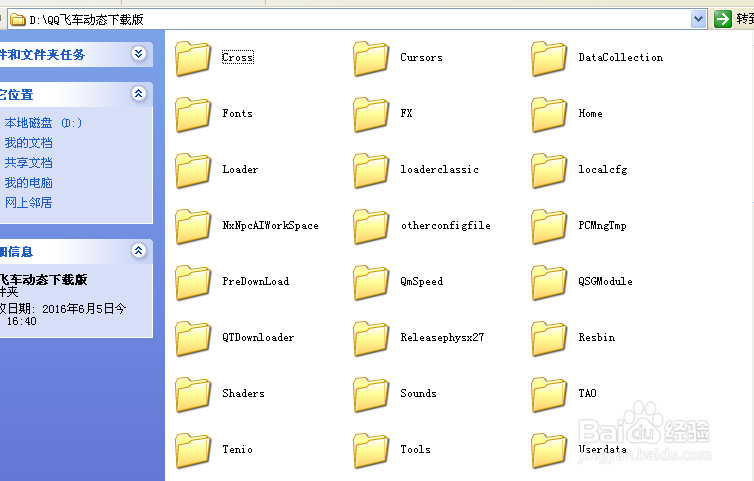Open the FX folder icon
The width and height of the screenshot is (754, 481).
pyautogui.click(x=371, y=114)
